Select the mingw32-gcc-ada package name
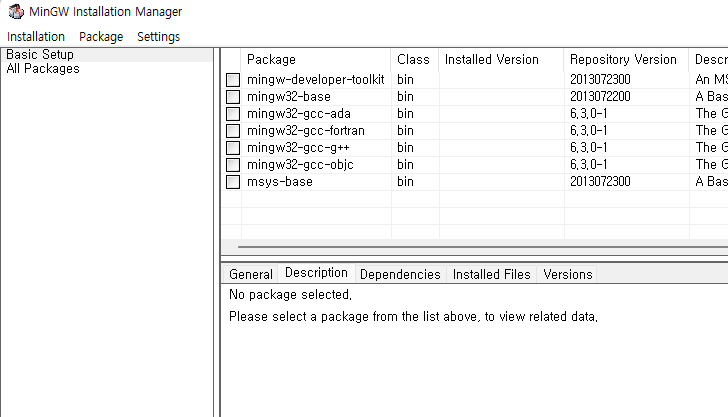728x417 pixels. click(299, 114)
